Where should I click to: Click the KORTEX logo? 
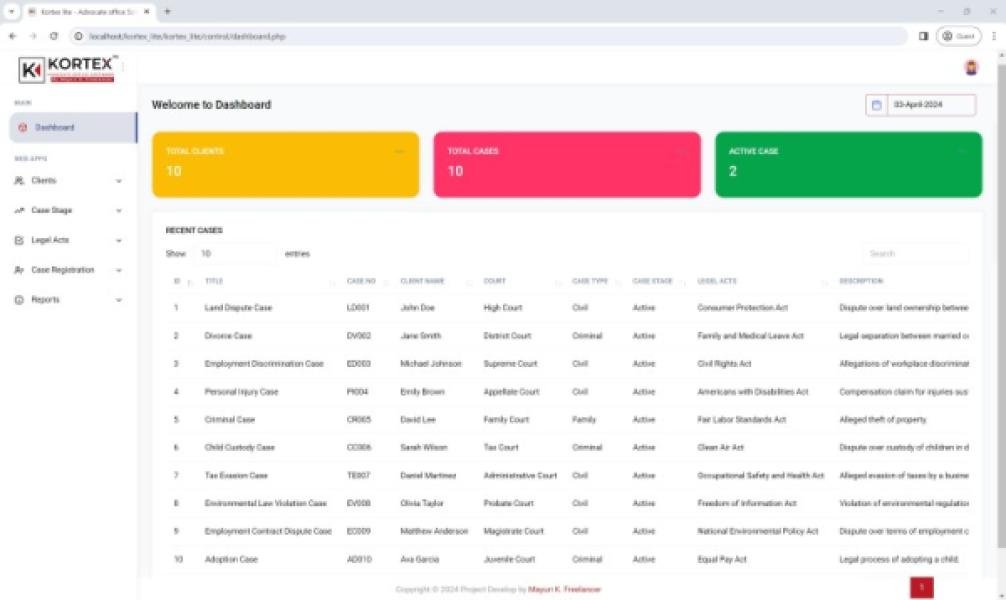coord(68,69)
